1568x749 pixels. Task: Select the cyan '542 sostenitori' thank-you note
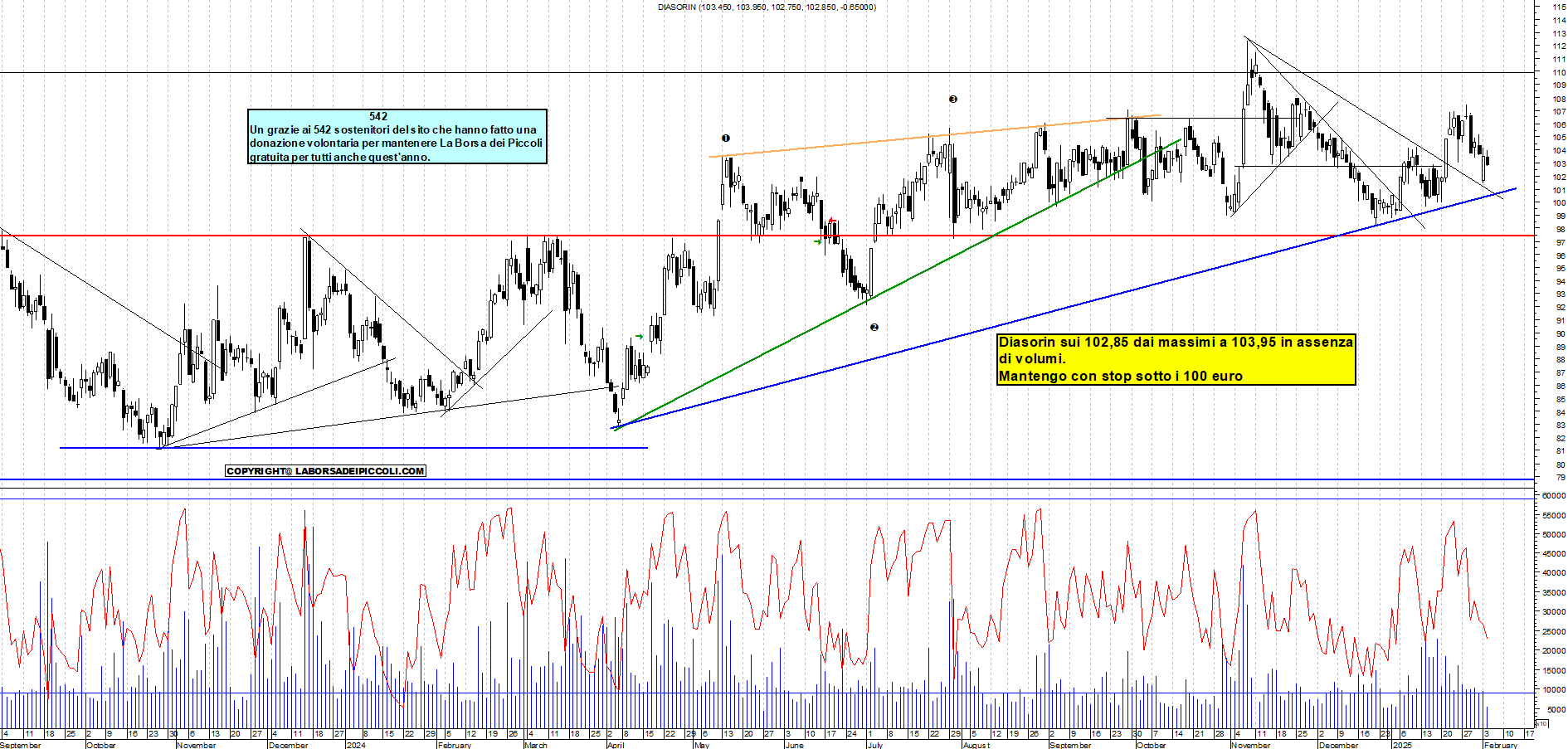coord(397,137)
